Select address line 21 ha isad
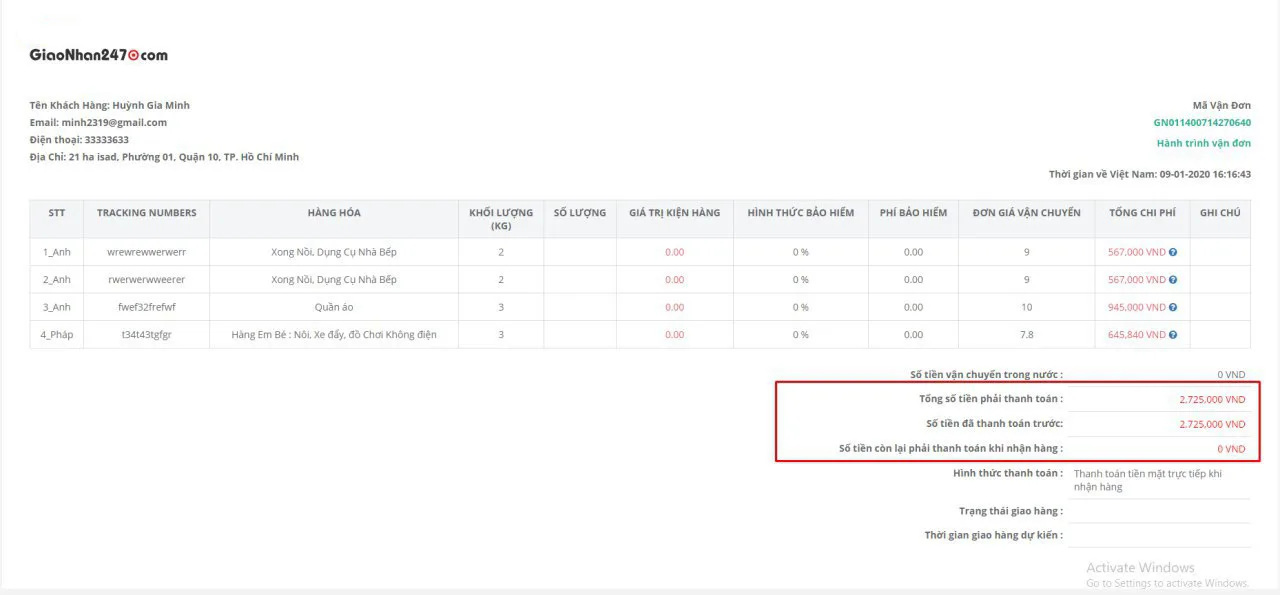Viewport: 1280px width, 595px height. click(164, 157)
